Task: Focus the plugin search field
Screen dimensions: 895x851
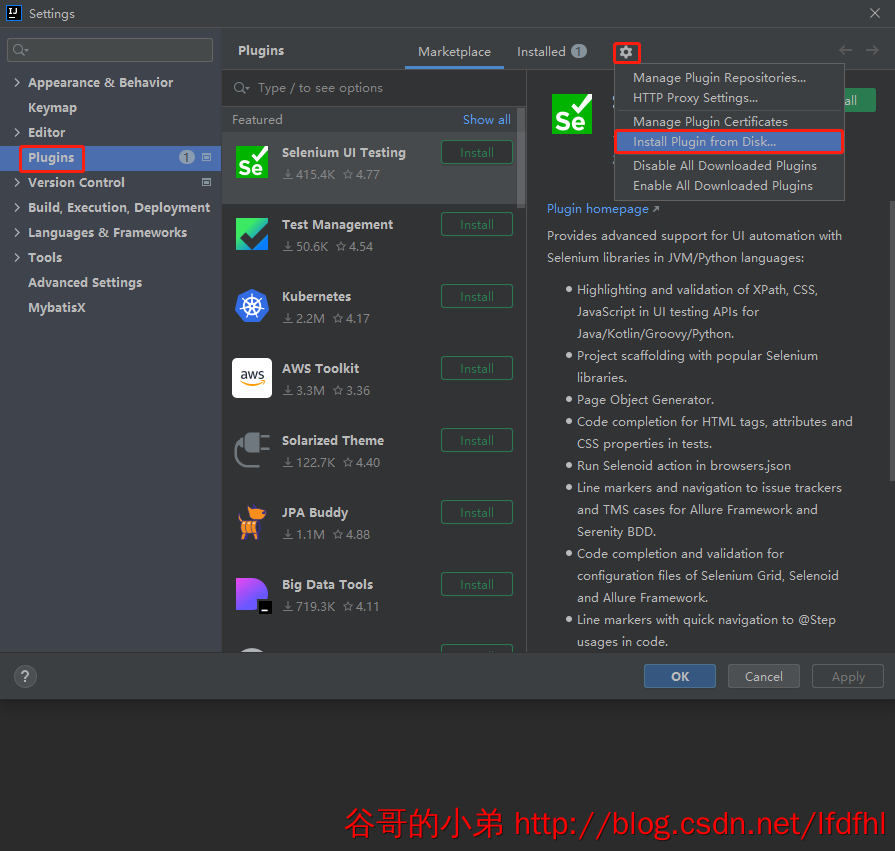Action: tap(374, 88)
